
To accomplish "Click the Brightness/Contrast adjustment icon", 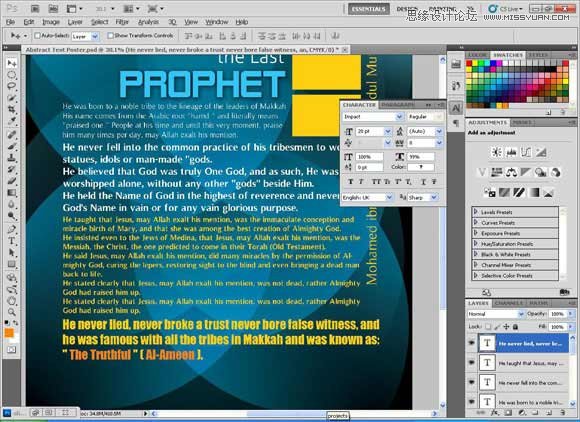I will point(496,152).
